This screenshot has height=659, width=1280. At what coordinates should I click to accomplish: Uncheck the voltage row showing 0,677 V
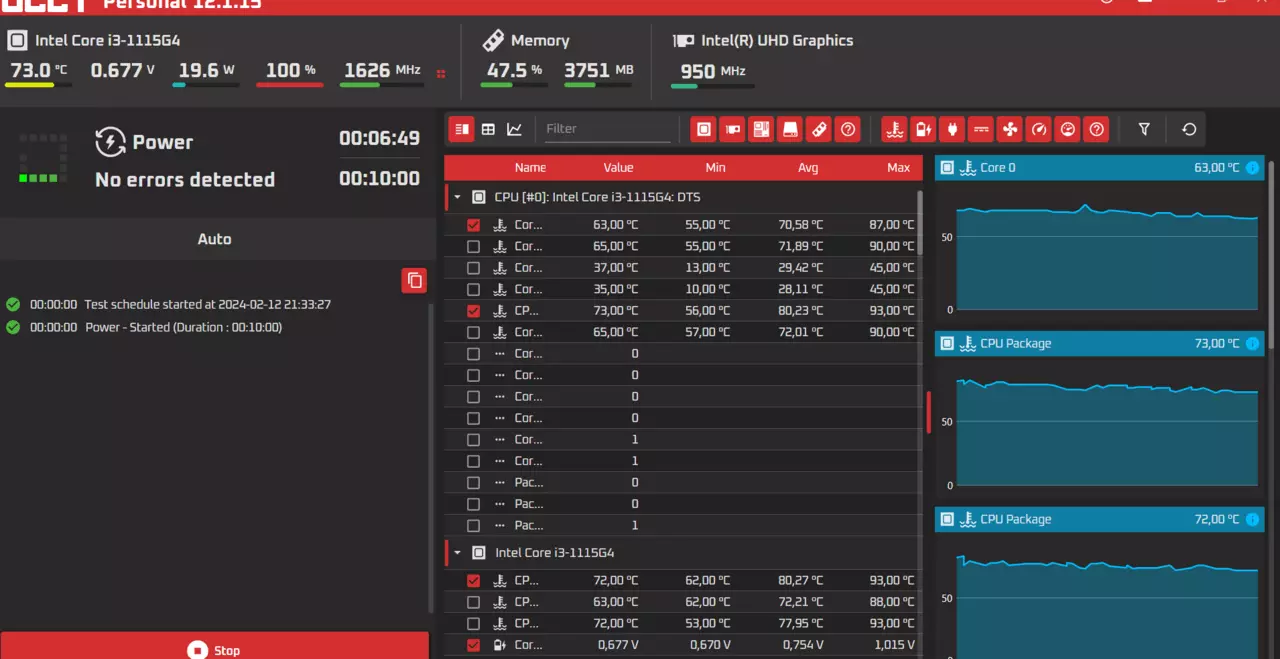[473, 645]
